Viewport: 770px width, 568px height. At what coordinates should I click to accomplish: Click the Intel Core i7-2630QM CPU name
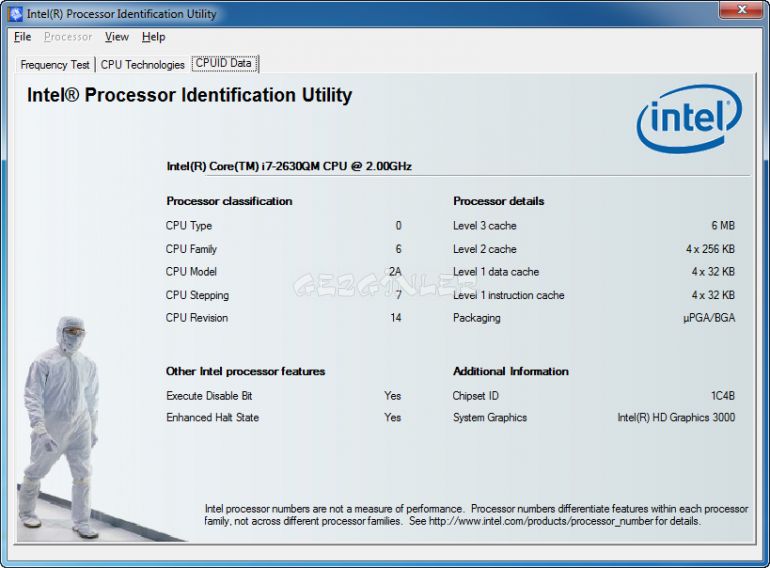(x=289, y=166)
